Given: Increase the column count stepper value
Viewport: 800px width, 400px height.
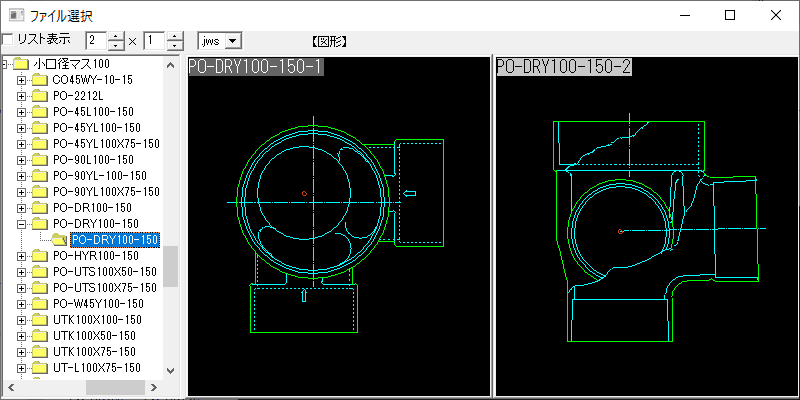Looking at the screenshot, I should tap(117, 35).
